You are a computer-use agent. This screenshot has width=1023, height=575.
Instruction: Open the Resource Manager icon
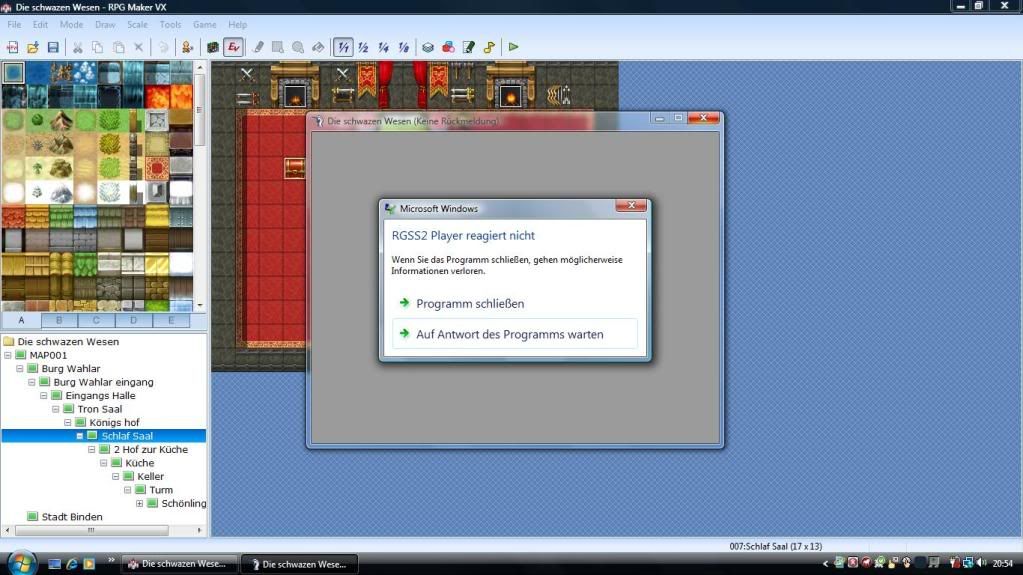(x=448, y=47)
